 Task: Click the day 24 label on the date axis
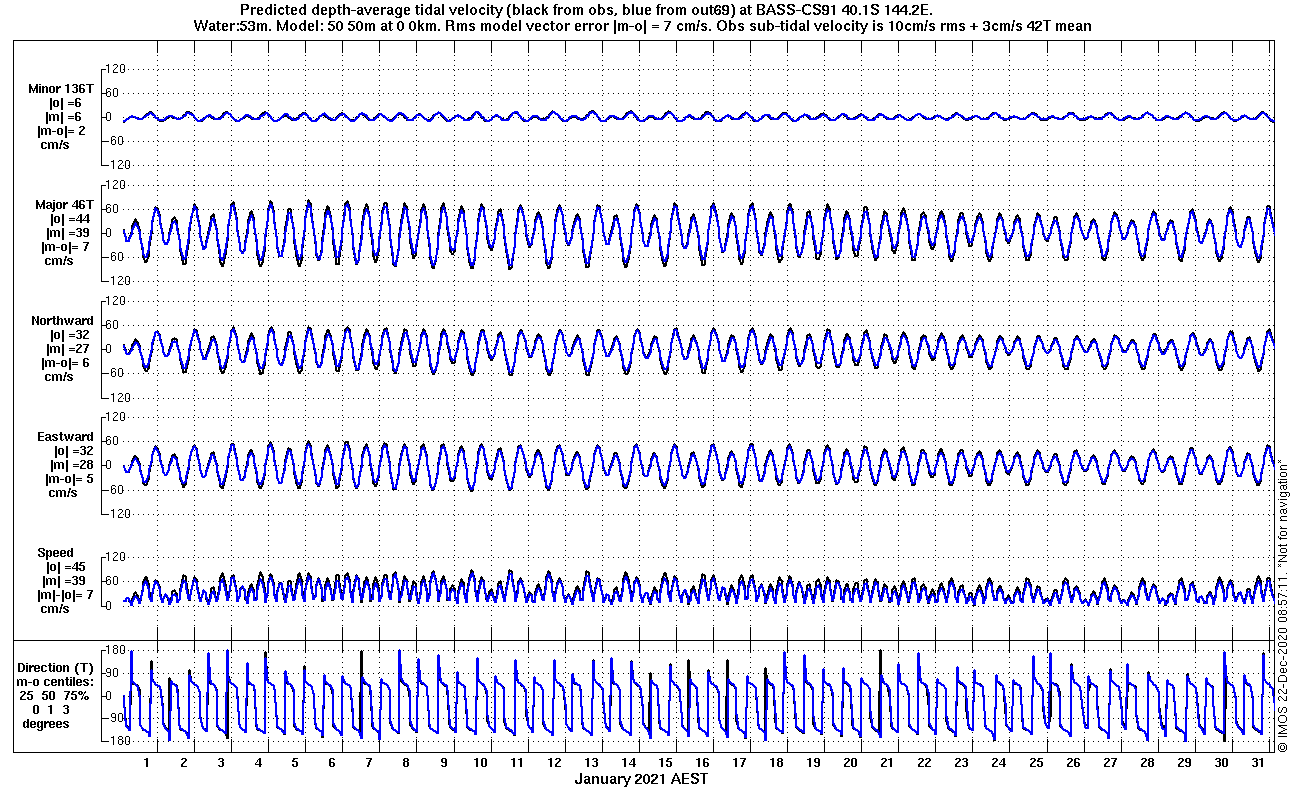coord(998,763)
